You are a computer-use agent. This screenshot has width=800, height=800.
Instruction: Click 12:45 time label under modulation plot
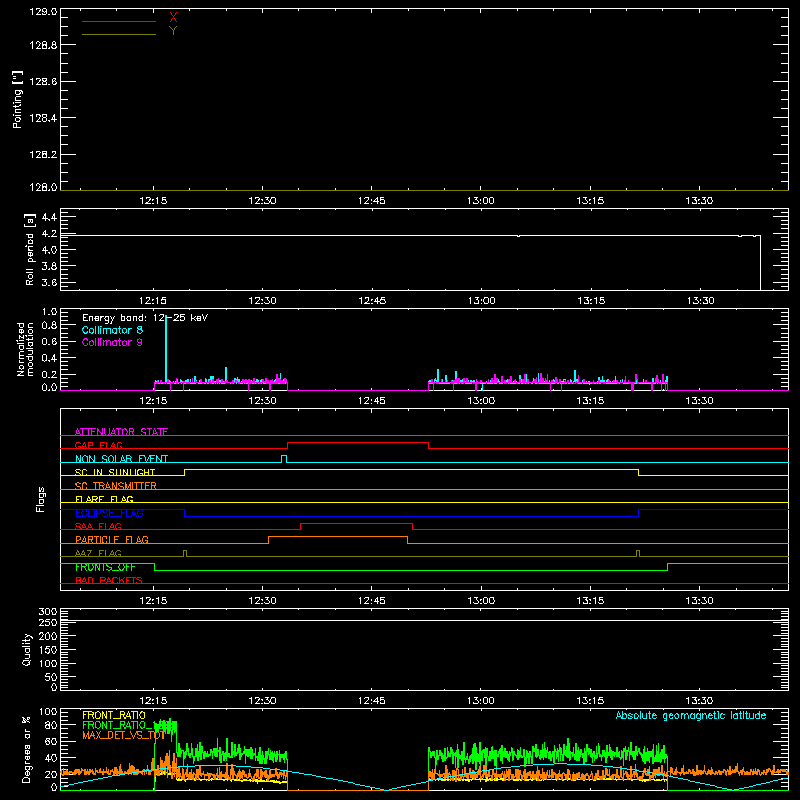[x=371, y=401]
